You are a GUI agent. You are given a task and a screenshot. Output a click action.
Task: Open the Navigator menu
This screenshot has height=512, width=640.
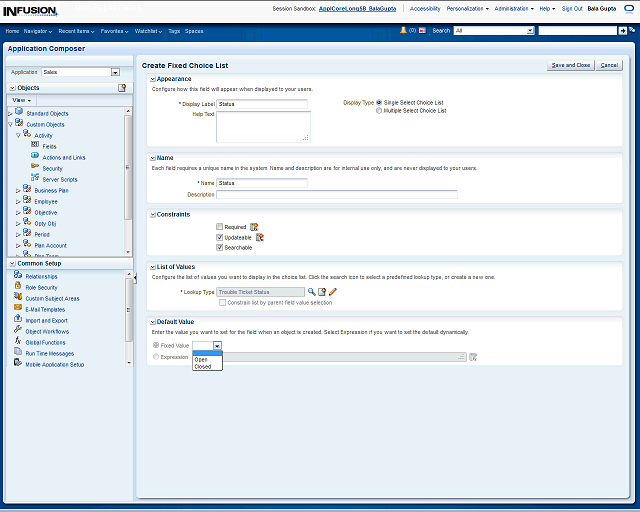(x=37, y=31)
